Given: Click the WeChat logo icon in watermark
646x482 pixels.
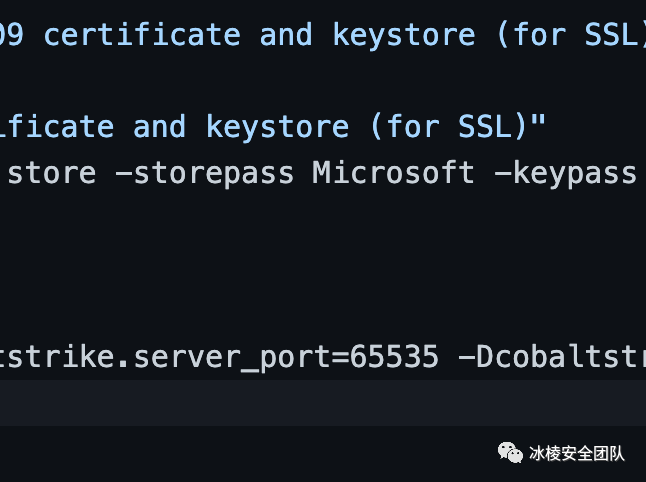Looking at the screenshot, I should [x=510, y=453].
